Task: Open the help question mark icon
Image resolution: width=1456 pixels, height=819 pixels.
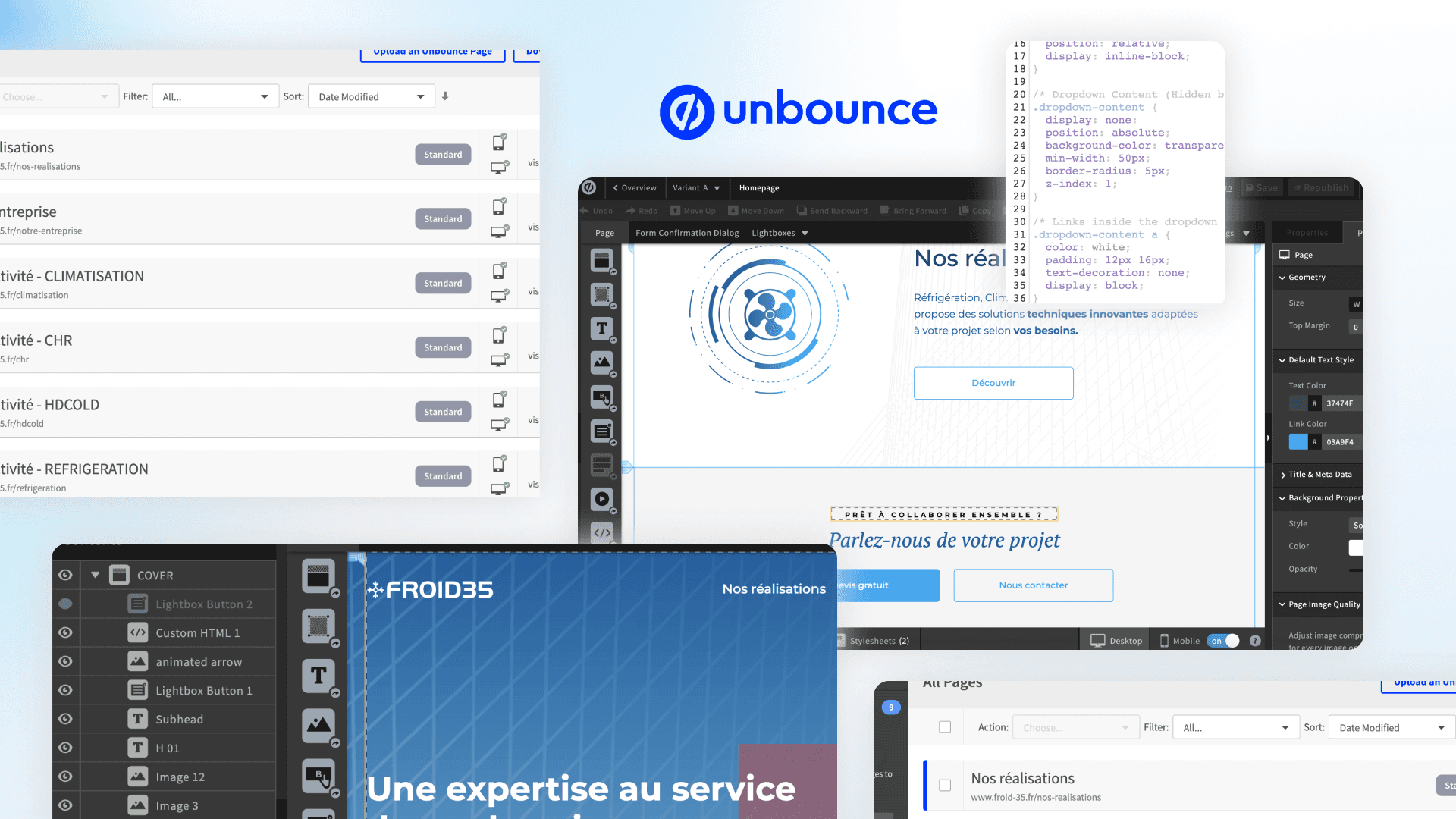Action: 1255,641
